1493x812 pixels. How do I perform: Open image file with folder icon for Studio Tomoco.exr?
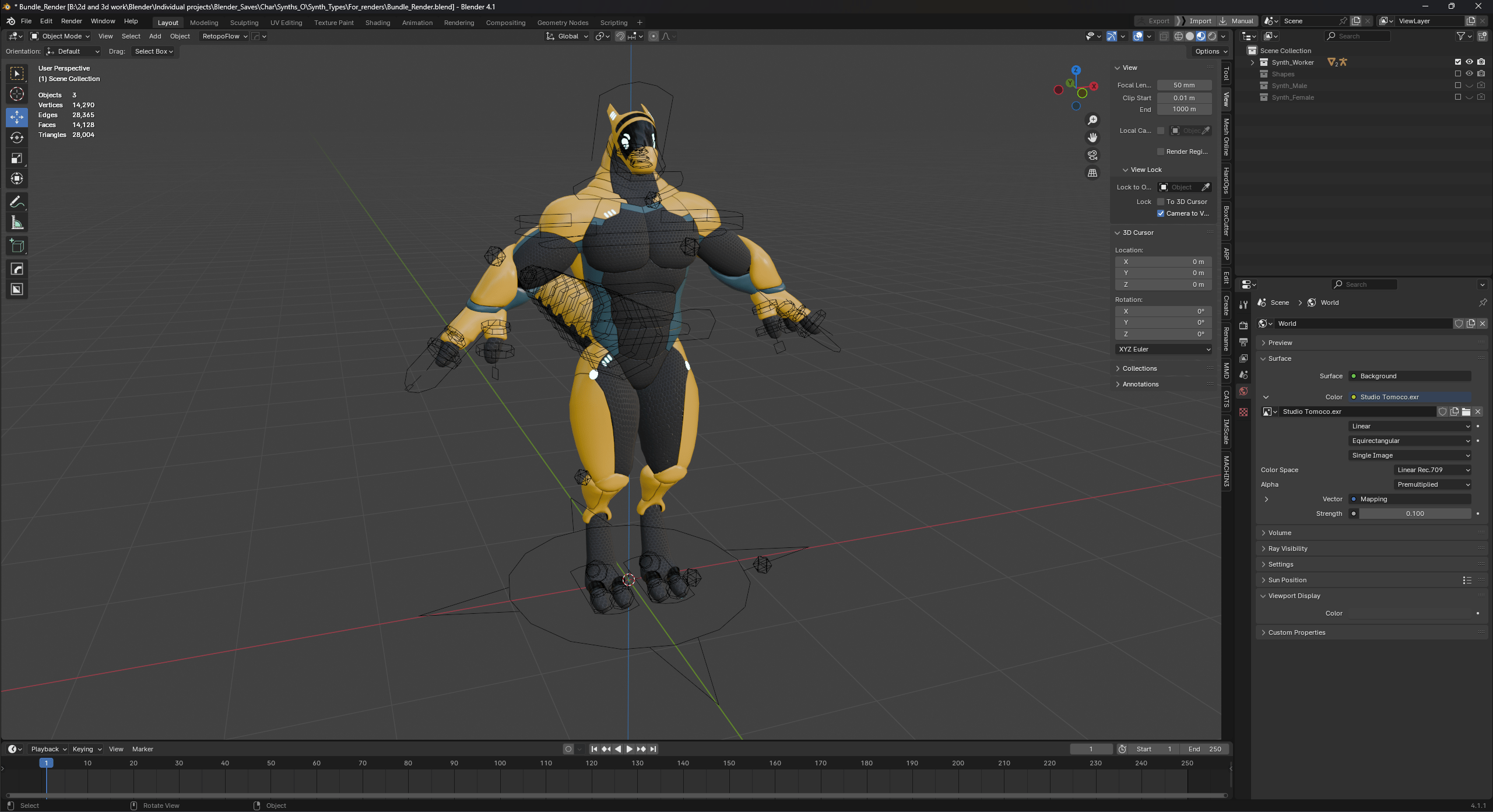pos(1466,412)
